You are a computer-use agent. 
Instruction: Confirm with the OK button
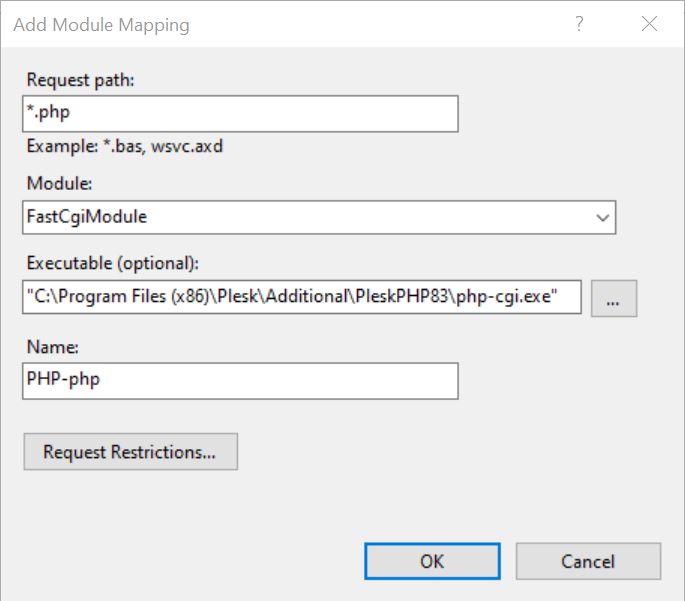pyautogui.click(x=432, y=561)
